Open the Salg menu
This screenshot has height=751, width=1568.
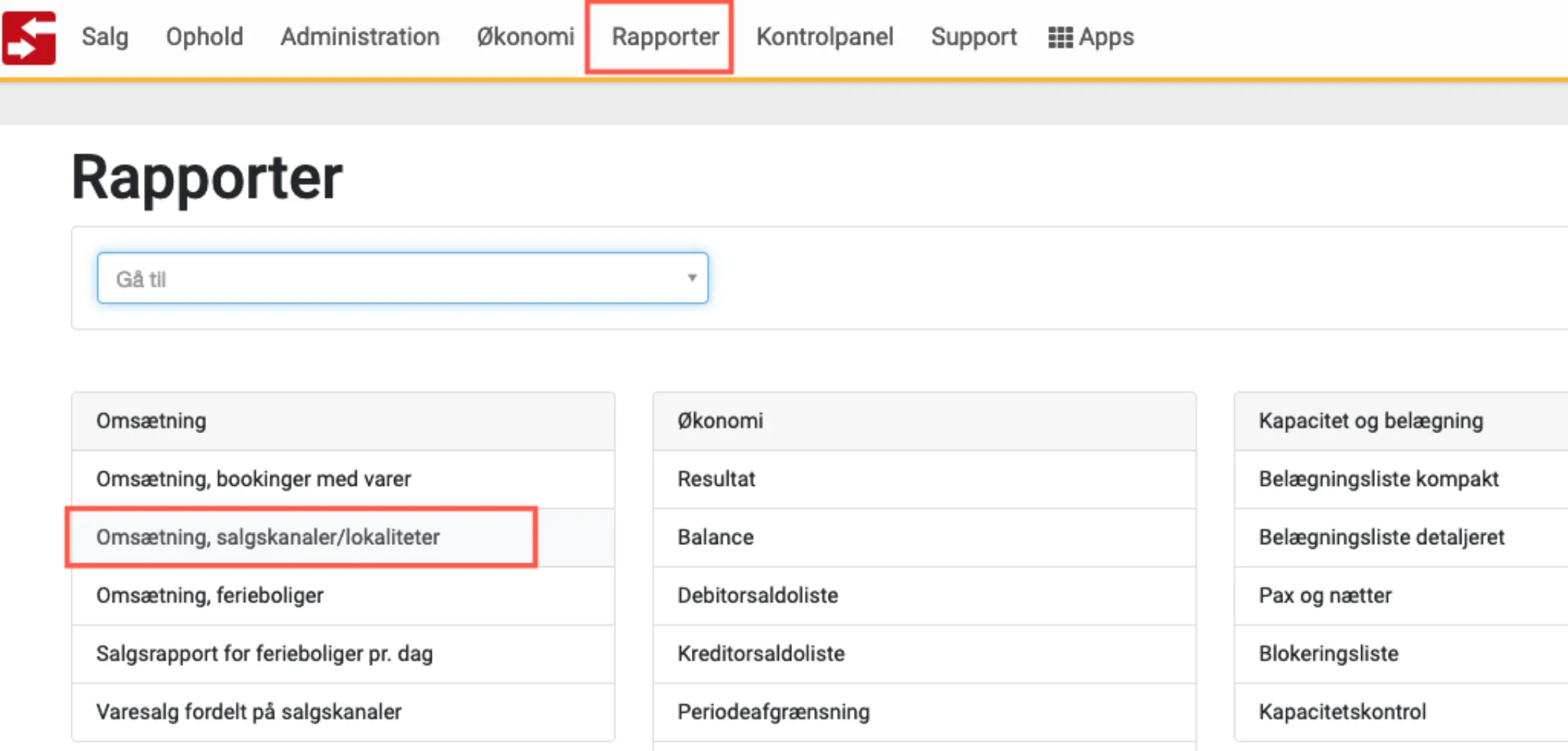[105, 37]
